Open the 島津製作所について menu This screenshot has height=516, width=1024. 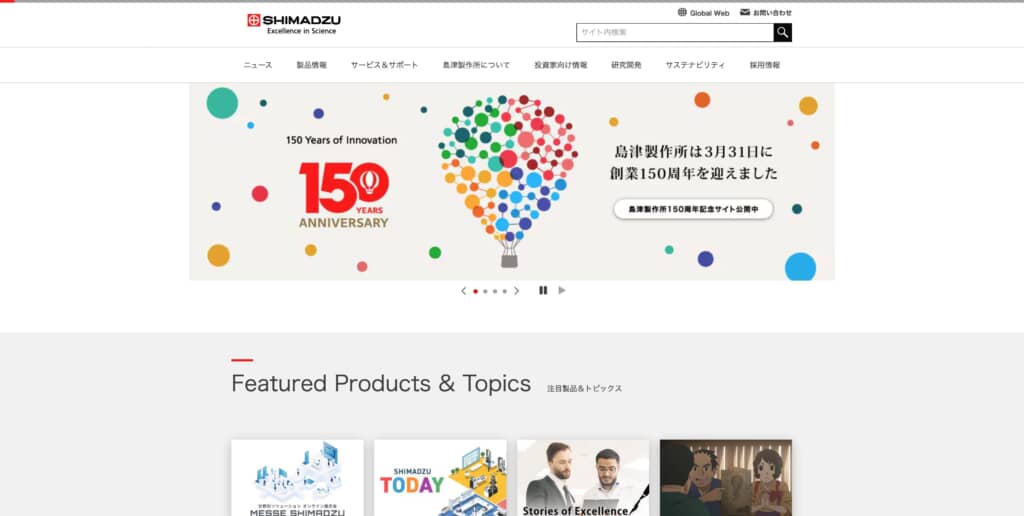476,65
